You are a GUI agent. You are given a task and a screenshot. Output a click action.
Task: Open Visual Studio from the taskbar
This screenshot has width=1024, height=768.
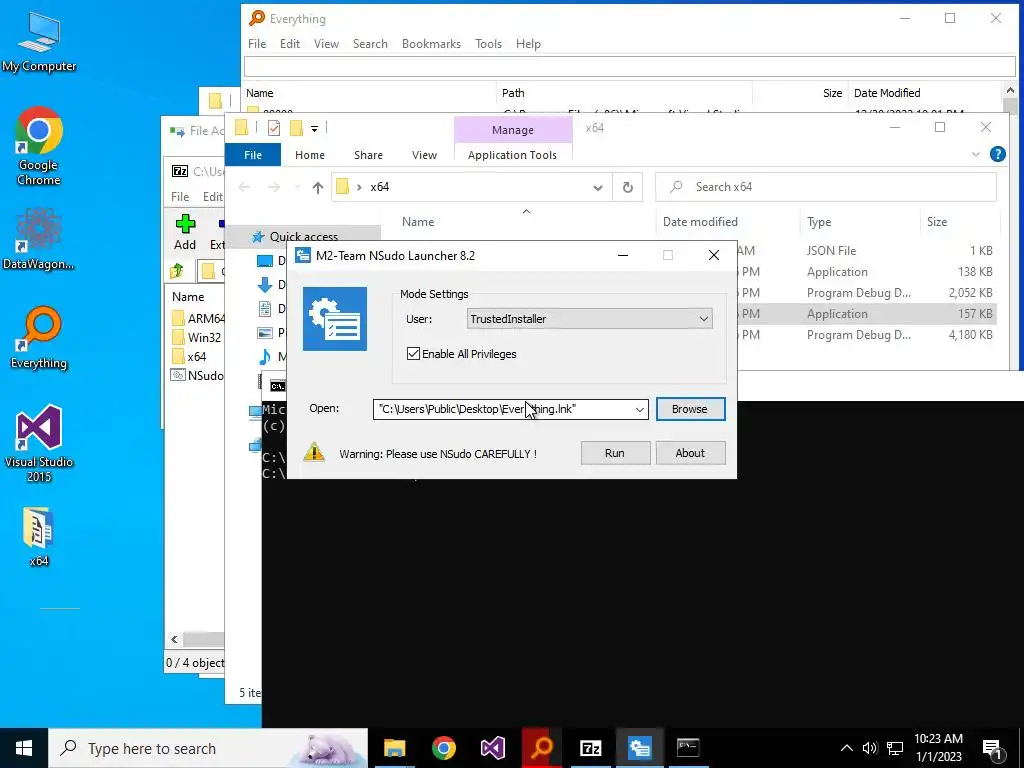[492, 748]
